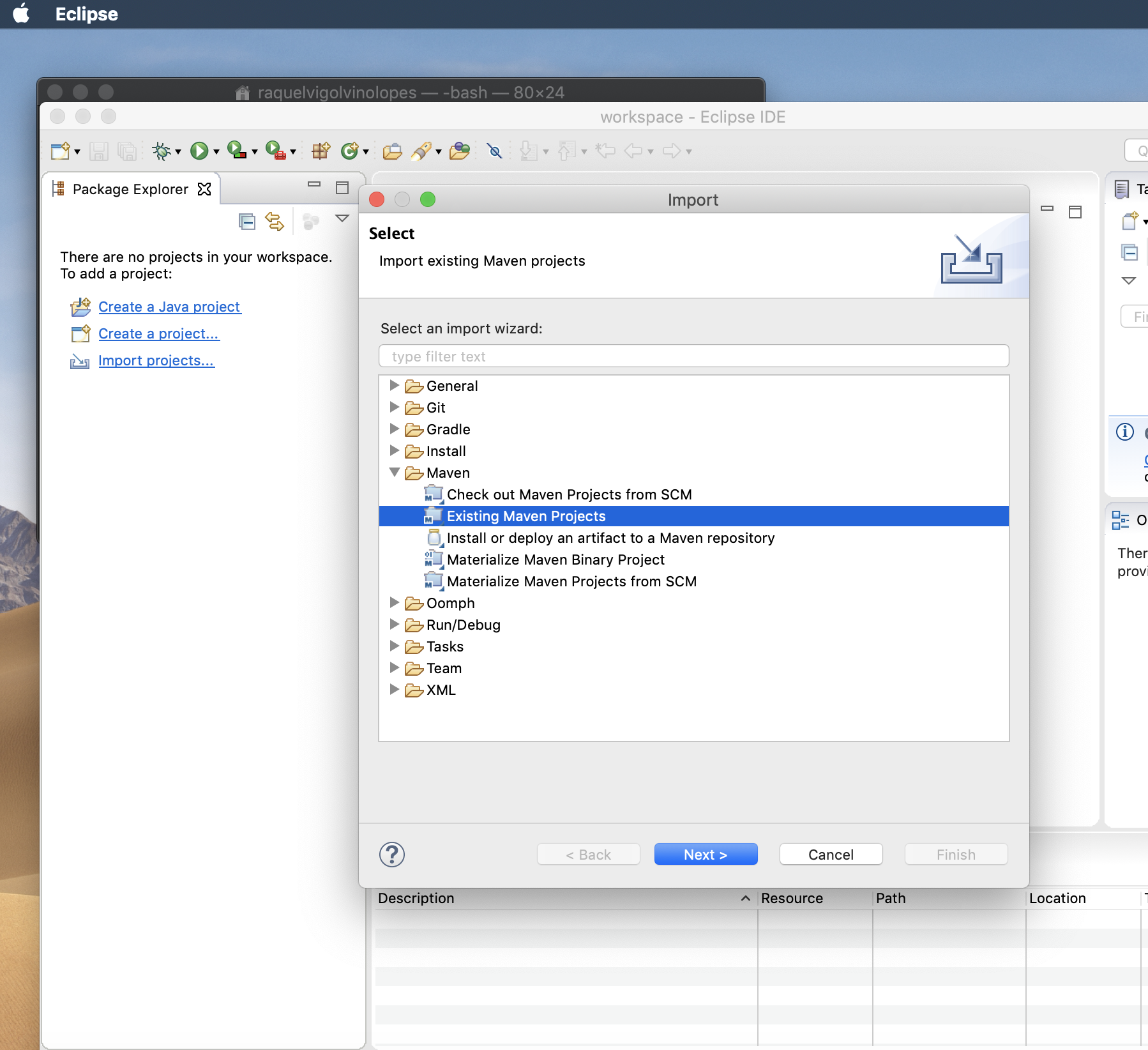
Task: Click the Create a project... link
Action: 158,333
